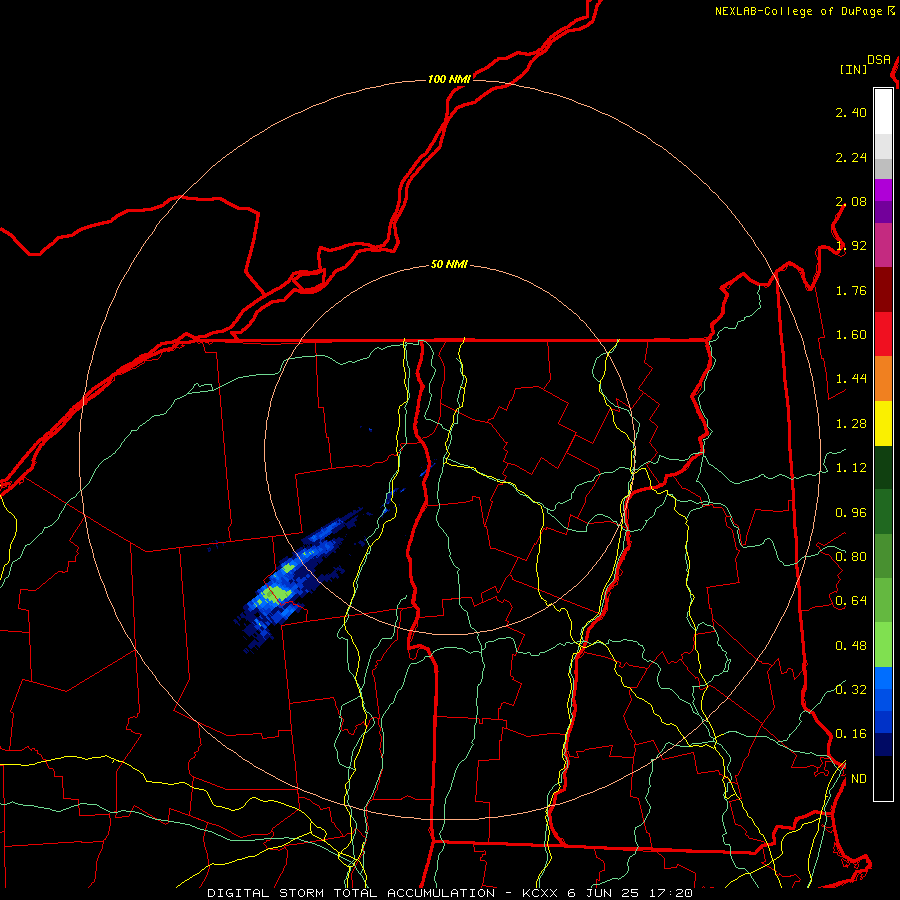Screen dimensions: 900x900
Task: Select the 0.16 legend value
Action: pyautogui.click(x=851, y=734)
